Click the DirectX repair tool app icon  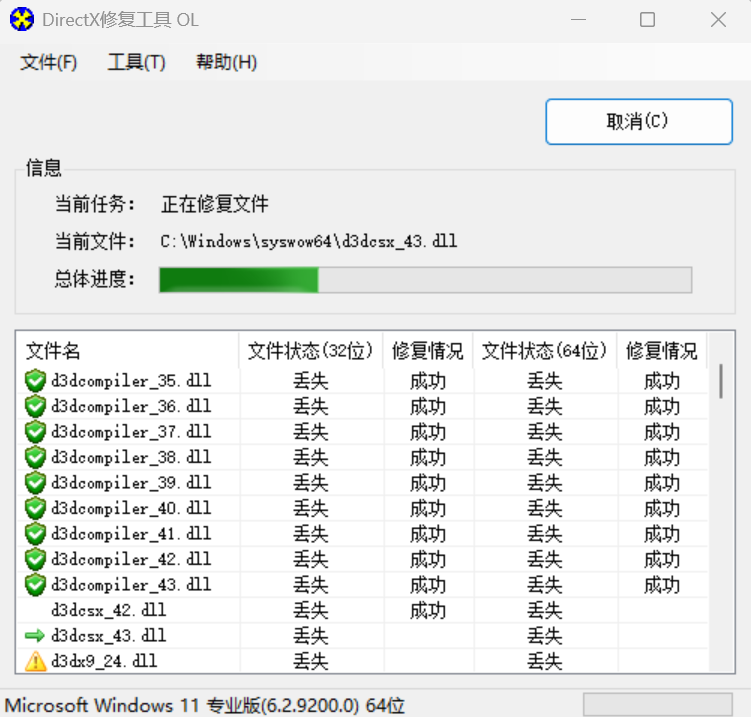click(22, 20)
